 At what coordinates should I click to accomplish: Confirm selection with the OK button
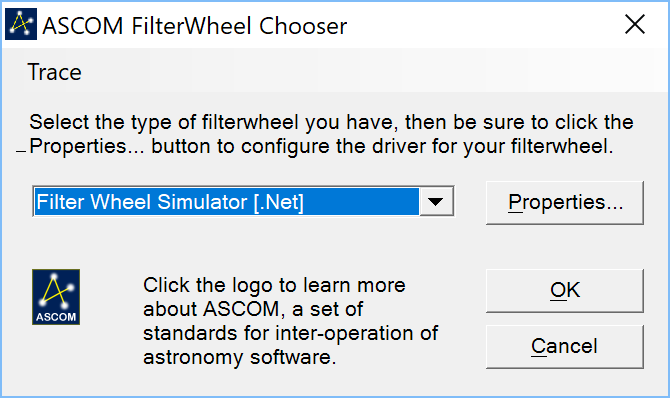point(564,291)
